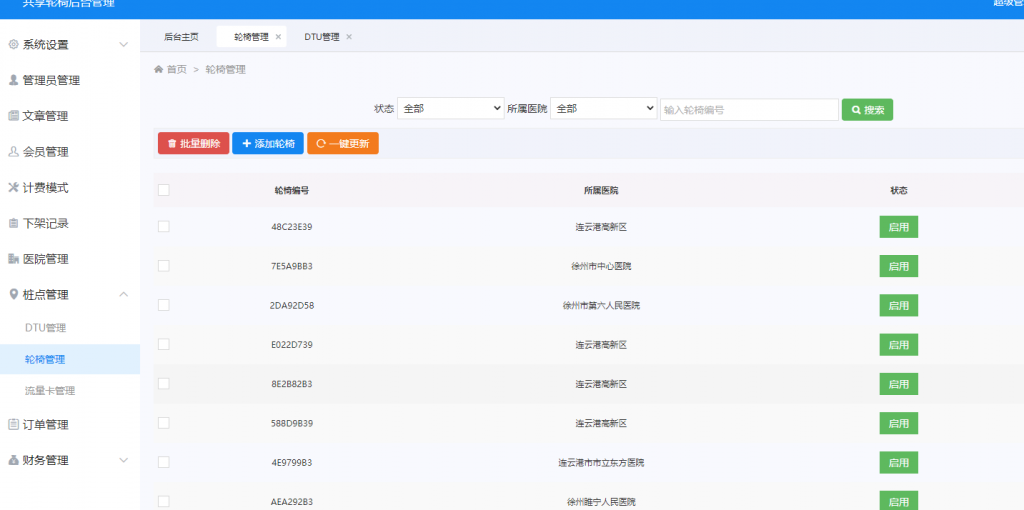Click the 状态 column header
This screenshot has height=510, width=1024.
[x=899, y=191]
